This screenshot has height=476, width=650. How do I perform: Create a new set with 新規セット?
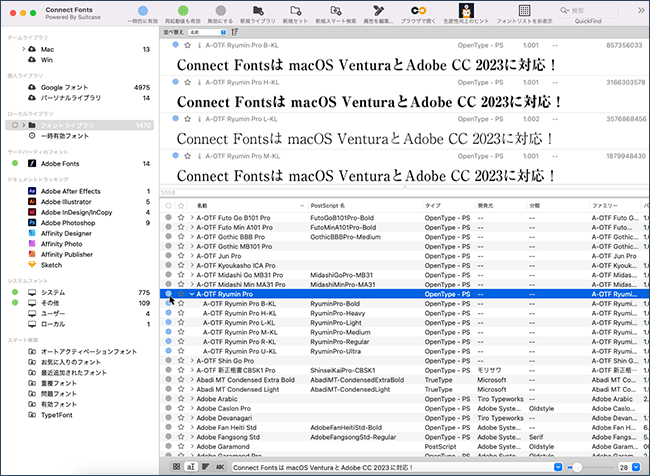tap(295, 10)
